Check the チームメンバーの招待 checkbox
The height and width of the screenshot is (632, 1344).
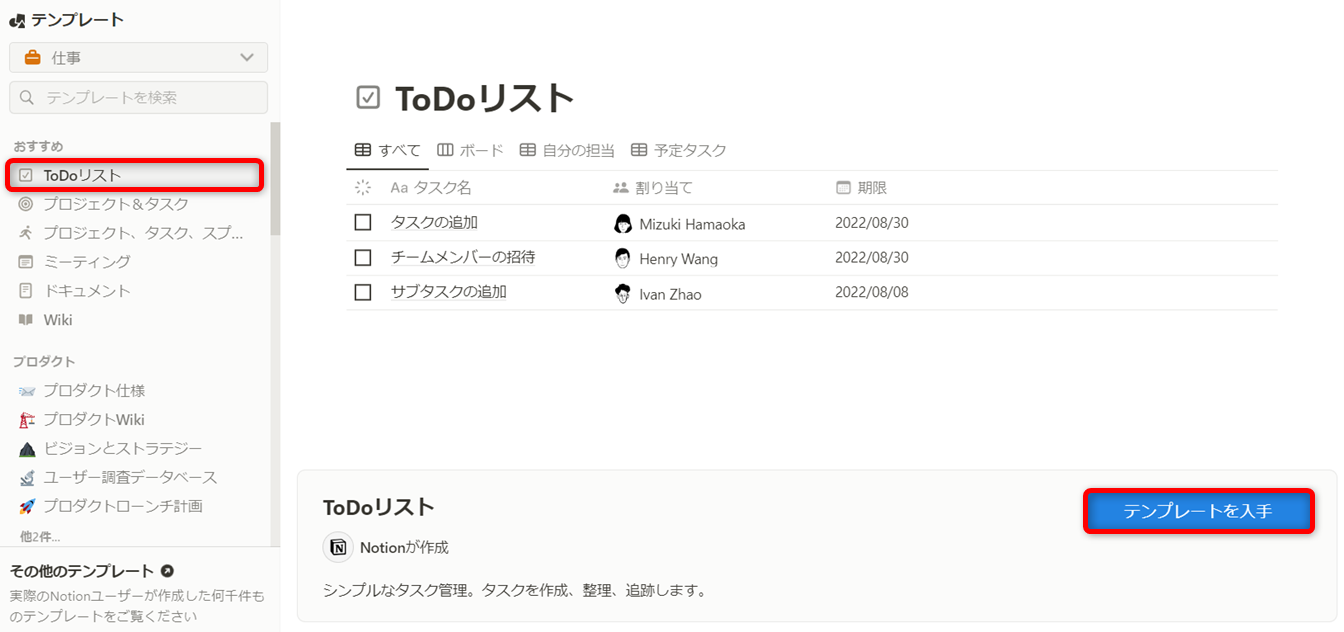[x=363, y=257]
